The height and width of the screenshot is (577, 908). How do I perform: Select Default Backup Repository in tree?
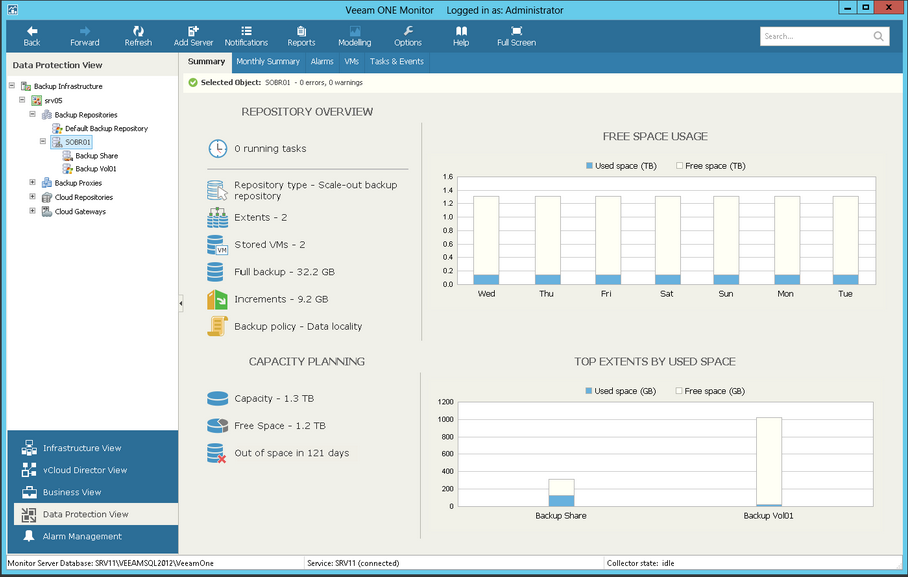click(x=106, y=129)
